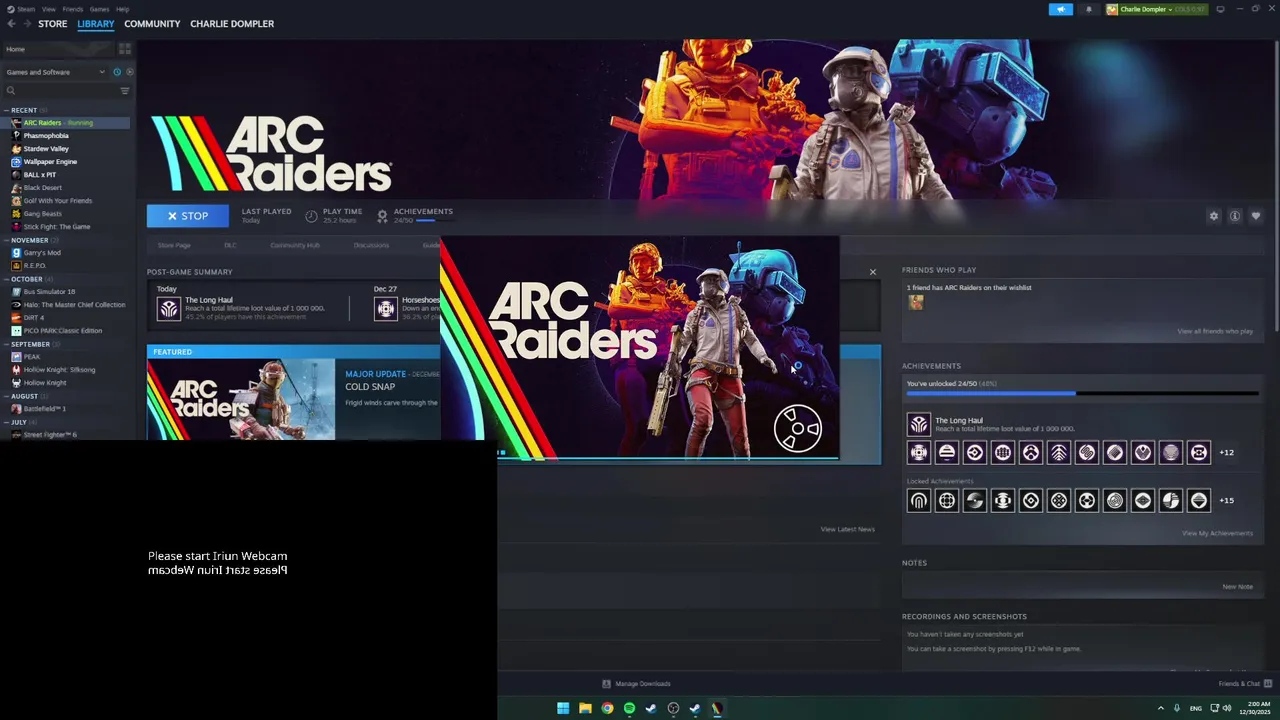Switch to Big Picture mode monitor icon
This screenshot has width=1280, height=720.
(x=1220, y=9)
